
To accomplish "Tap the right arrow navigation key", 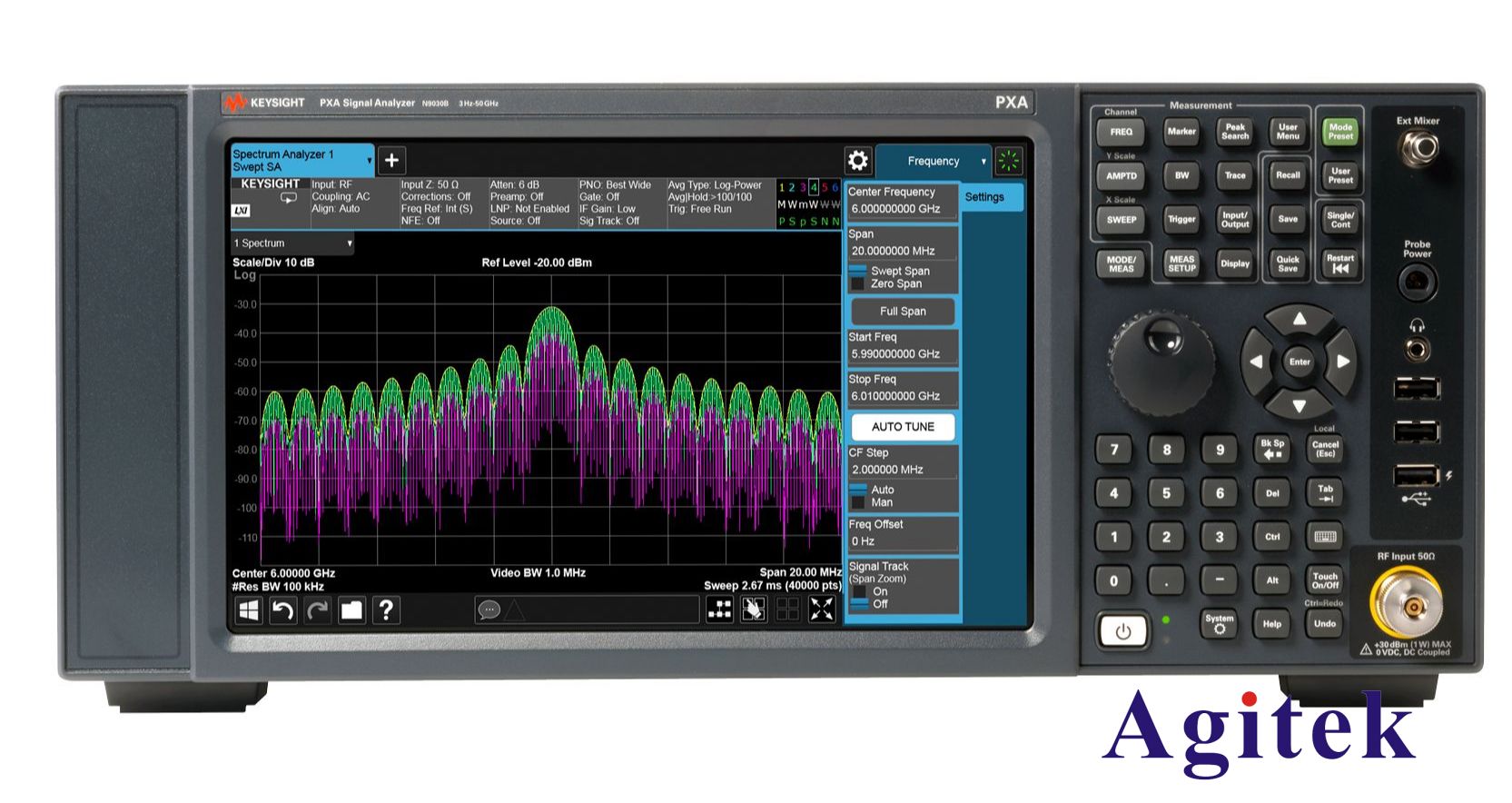I will 1343,362.
